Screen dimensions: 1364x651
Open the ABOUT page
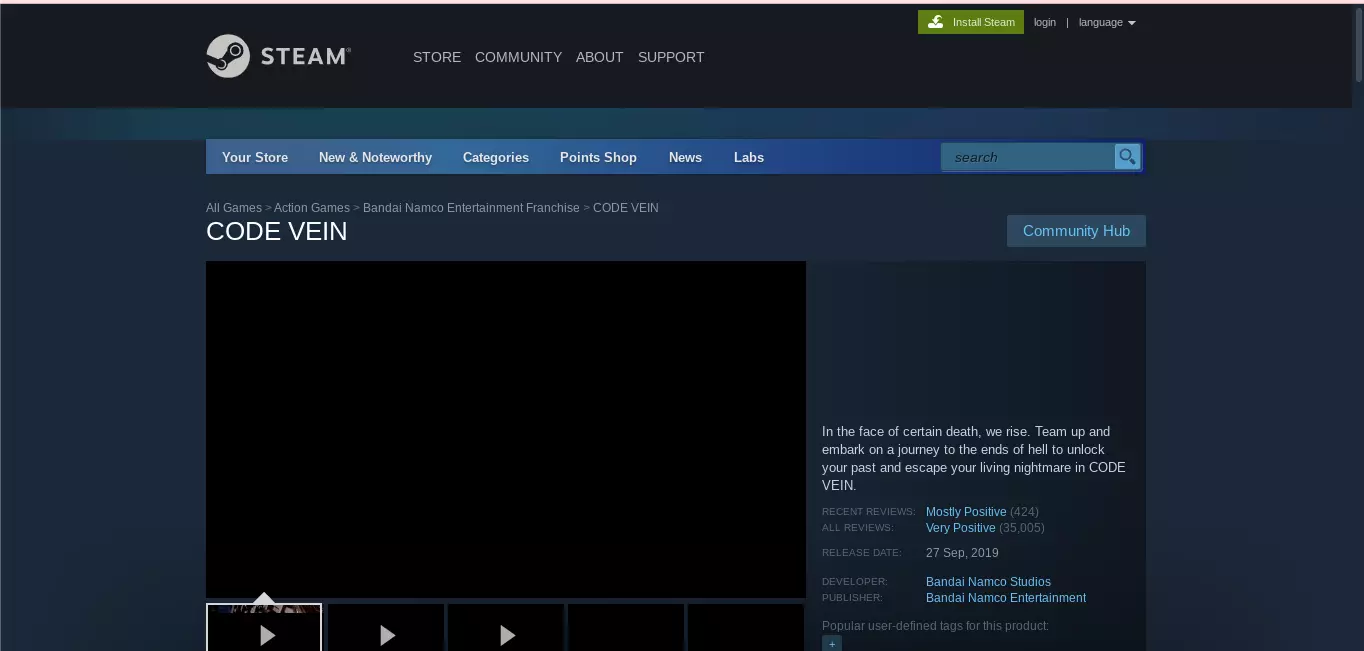[600, 57]
